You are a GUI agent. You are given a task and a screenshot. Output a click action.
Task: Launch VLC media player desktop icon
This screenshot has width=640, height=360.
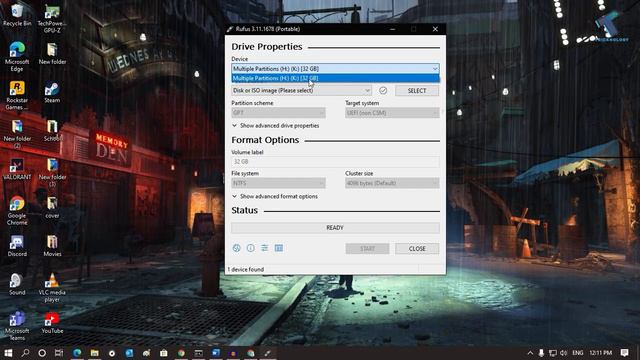click(52, 287)
